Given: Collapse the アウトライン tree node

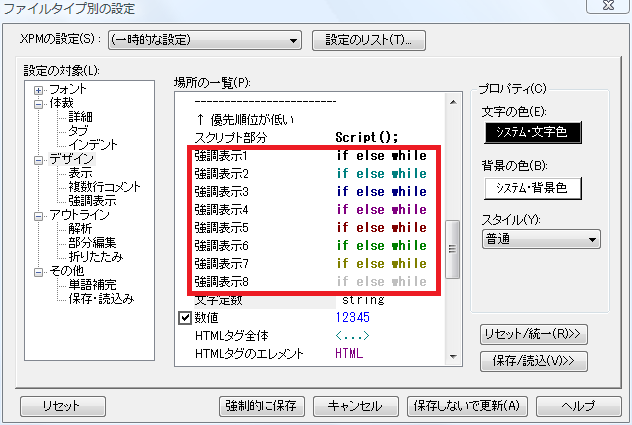Looking at the screenshot, I should [38, 216].
